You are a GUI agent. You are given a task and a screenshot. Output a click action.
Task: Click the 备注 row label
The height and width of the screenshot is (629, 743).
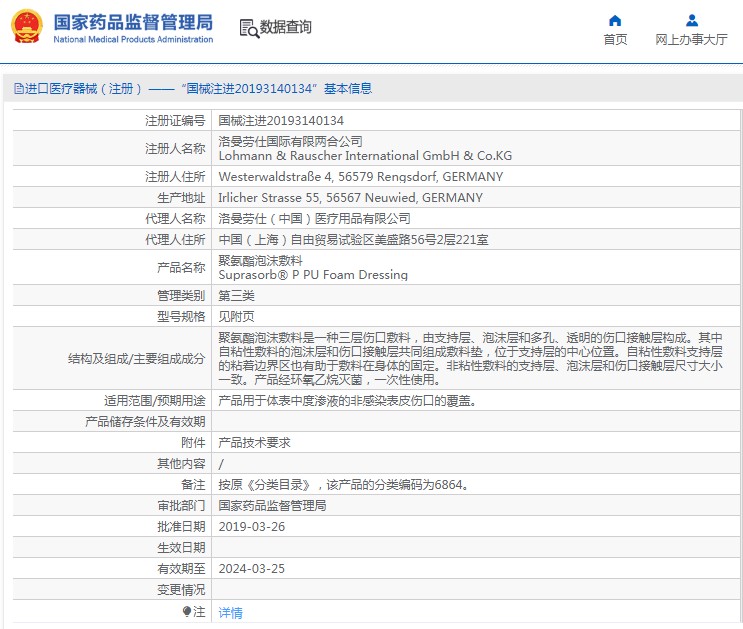[193, 485]
